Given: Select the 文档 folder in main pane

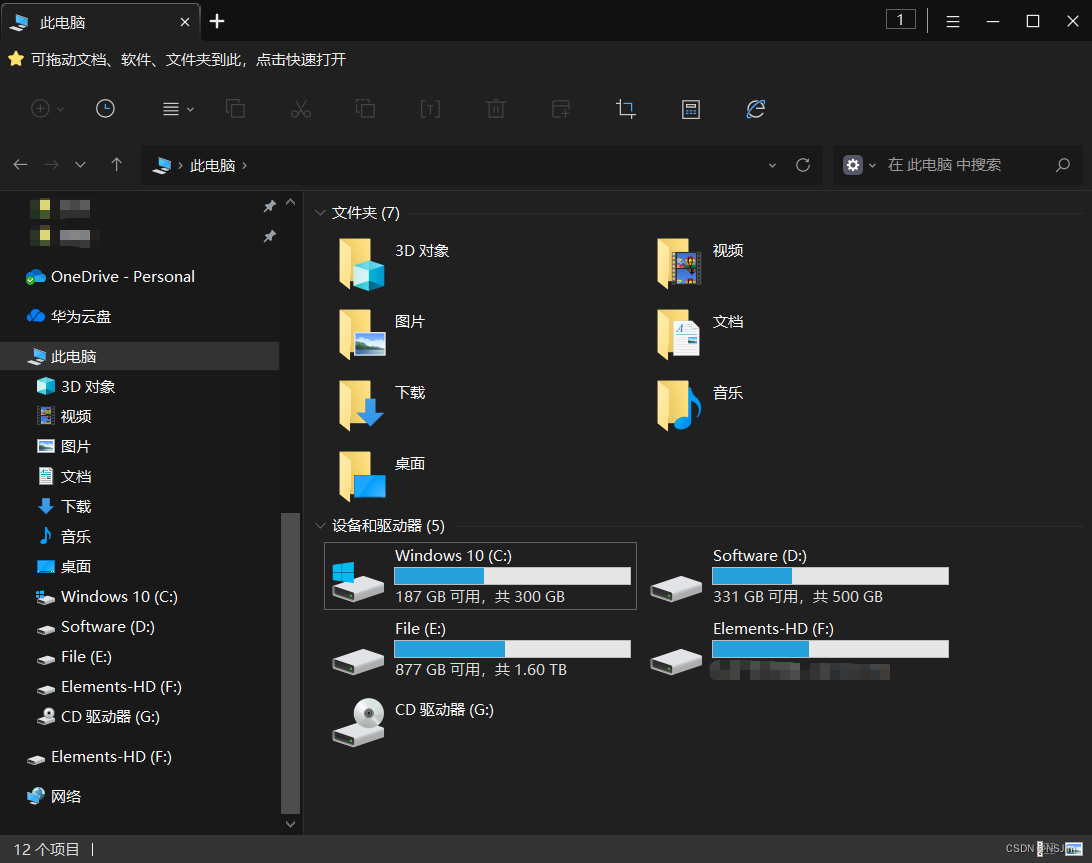Looking at the screenshot, I should [700, 335].
